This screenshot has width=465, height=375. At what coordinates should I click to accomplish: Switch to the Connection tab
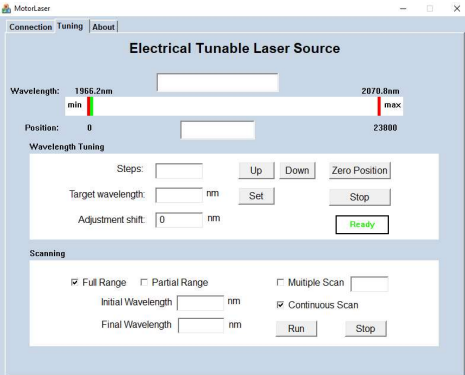click(x=31, y=27)
